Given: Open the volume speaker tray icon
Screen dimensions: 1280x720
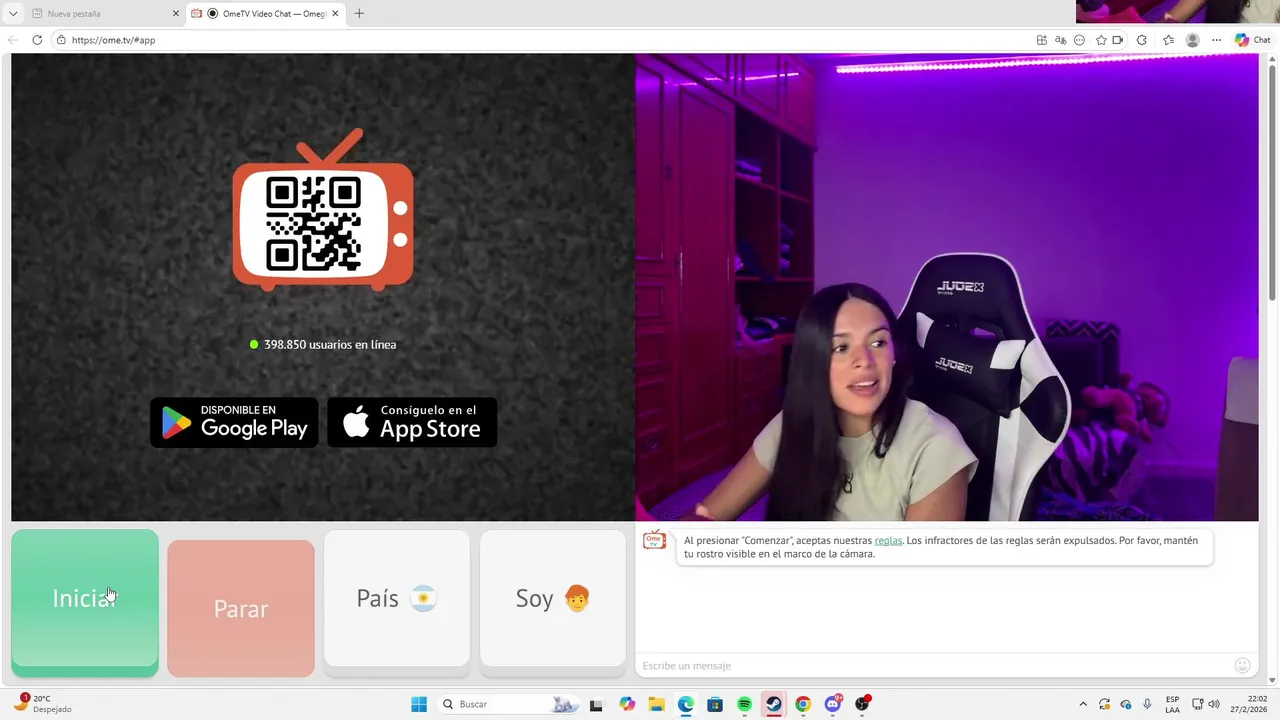Looking at the screenshot, I should click(1214, 704).
